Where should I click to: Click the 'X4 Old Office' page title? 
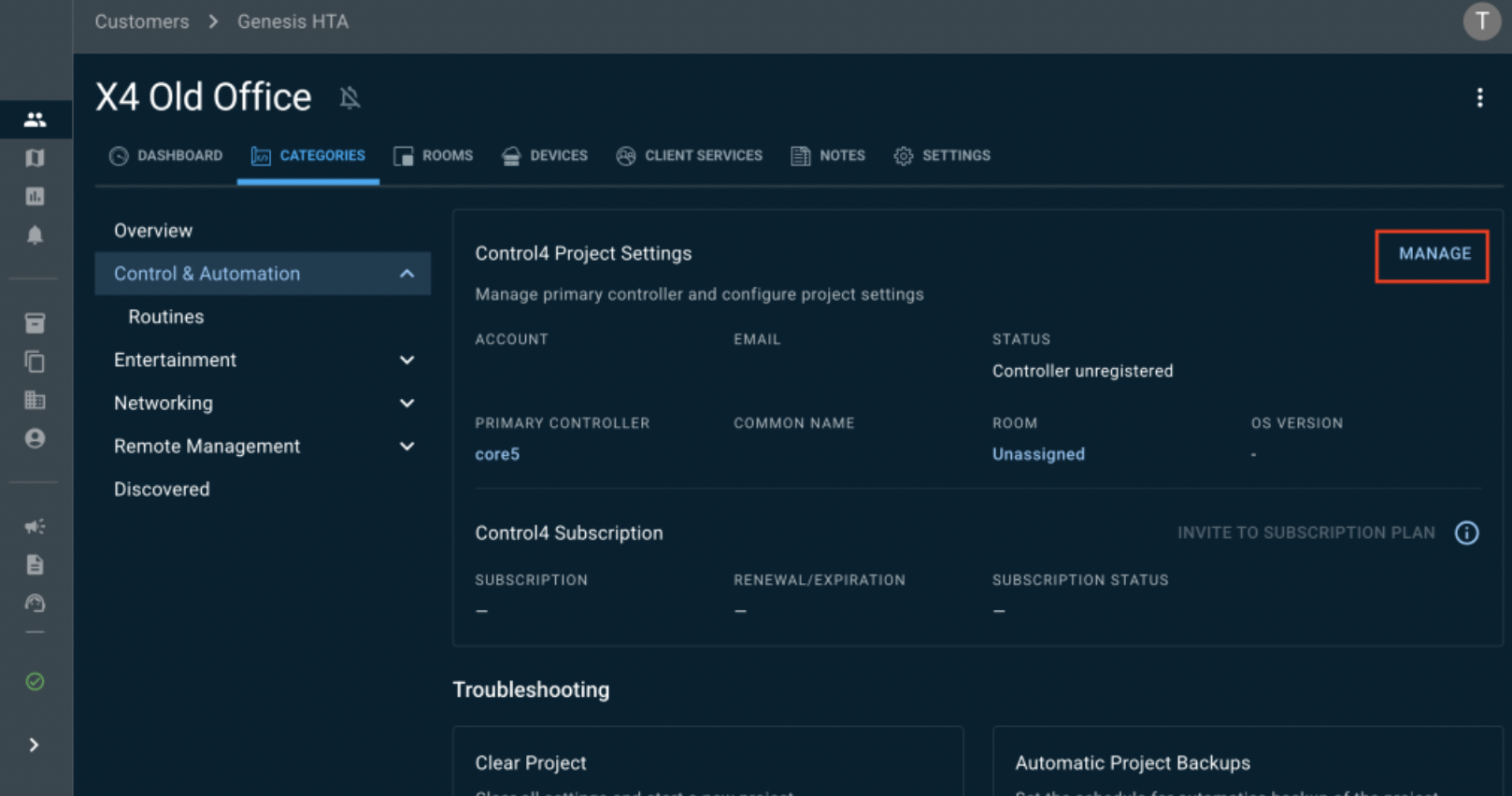coord(204,97)
